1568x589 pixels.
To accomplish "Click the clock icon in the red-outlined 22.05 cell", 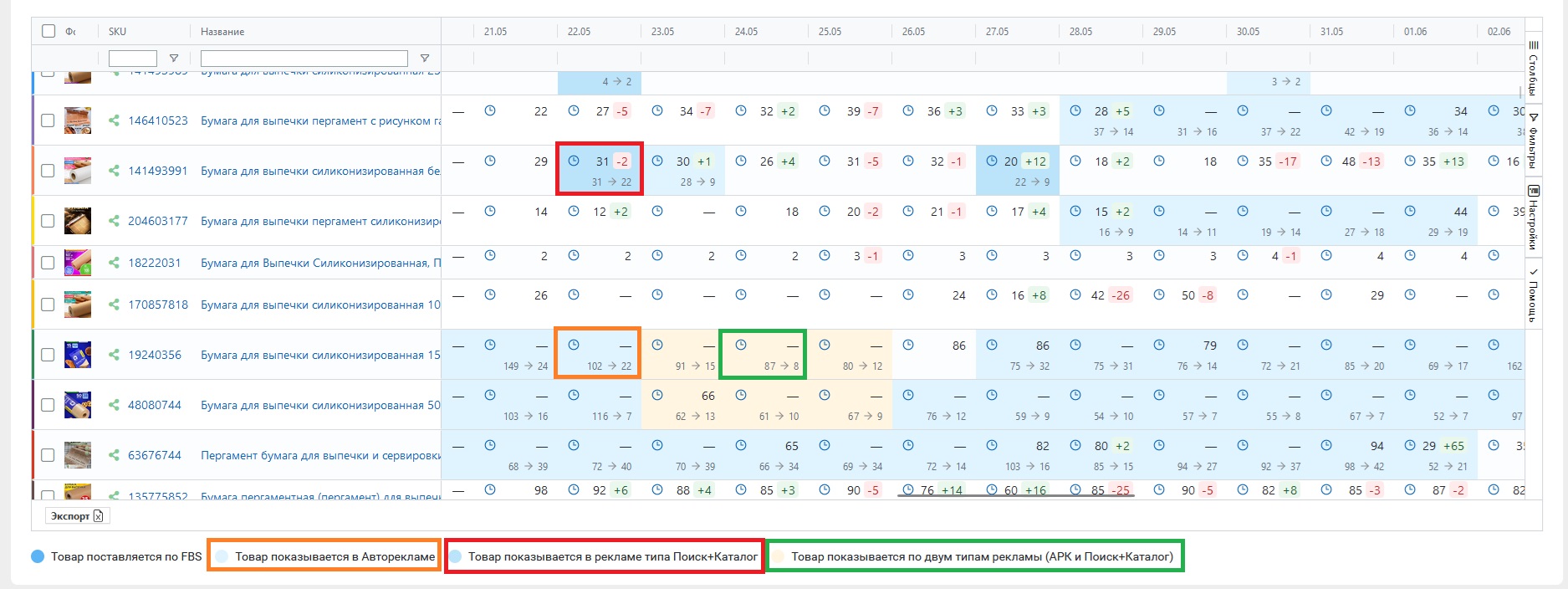I will coord(574,161).
